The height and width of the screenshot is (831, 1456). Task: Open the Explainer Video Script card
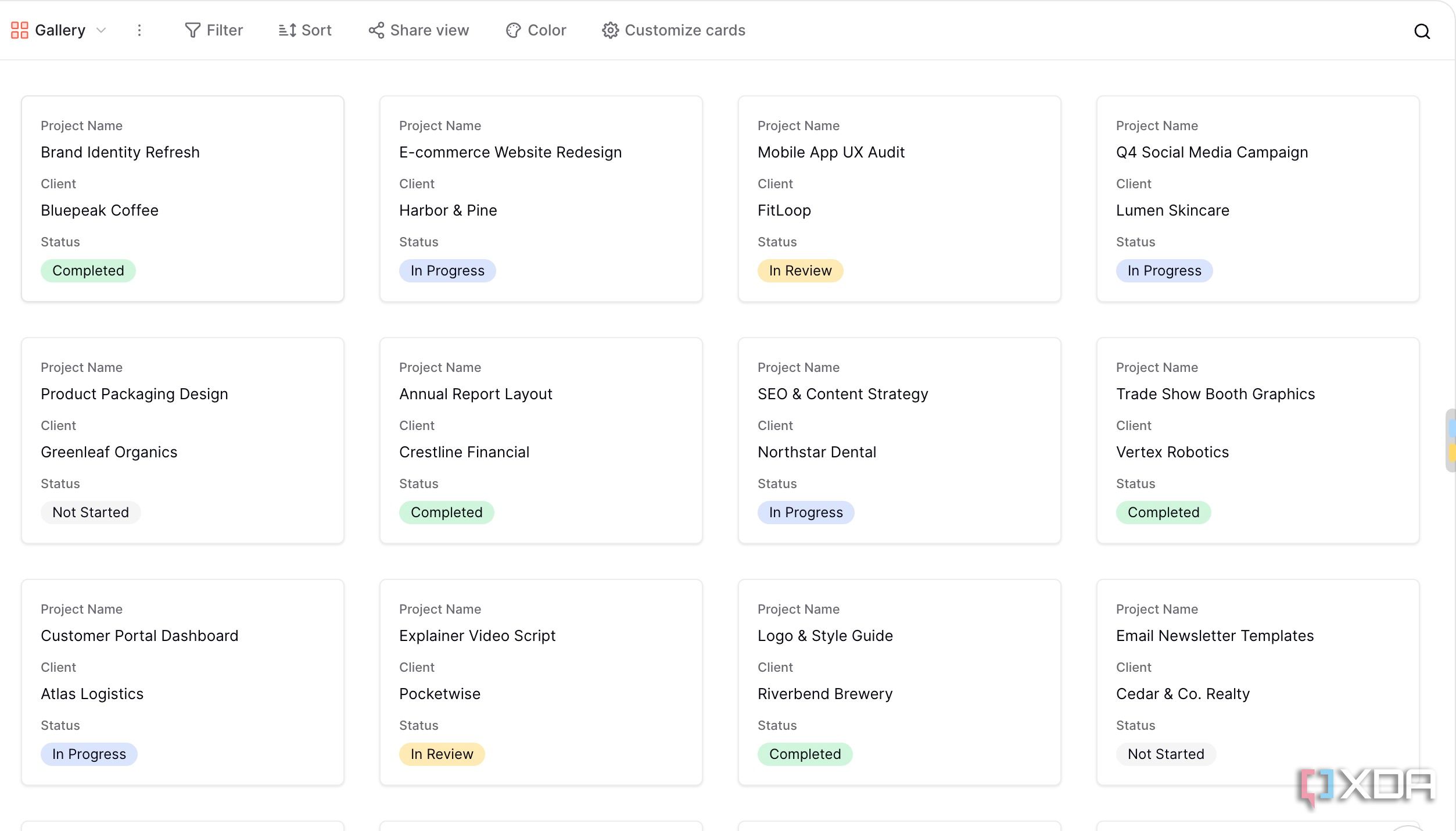(541, 682)
